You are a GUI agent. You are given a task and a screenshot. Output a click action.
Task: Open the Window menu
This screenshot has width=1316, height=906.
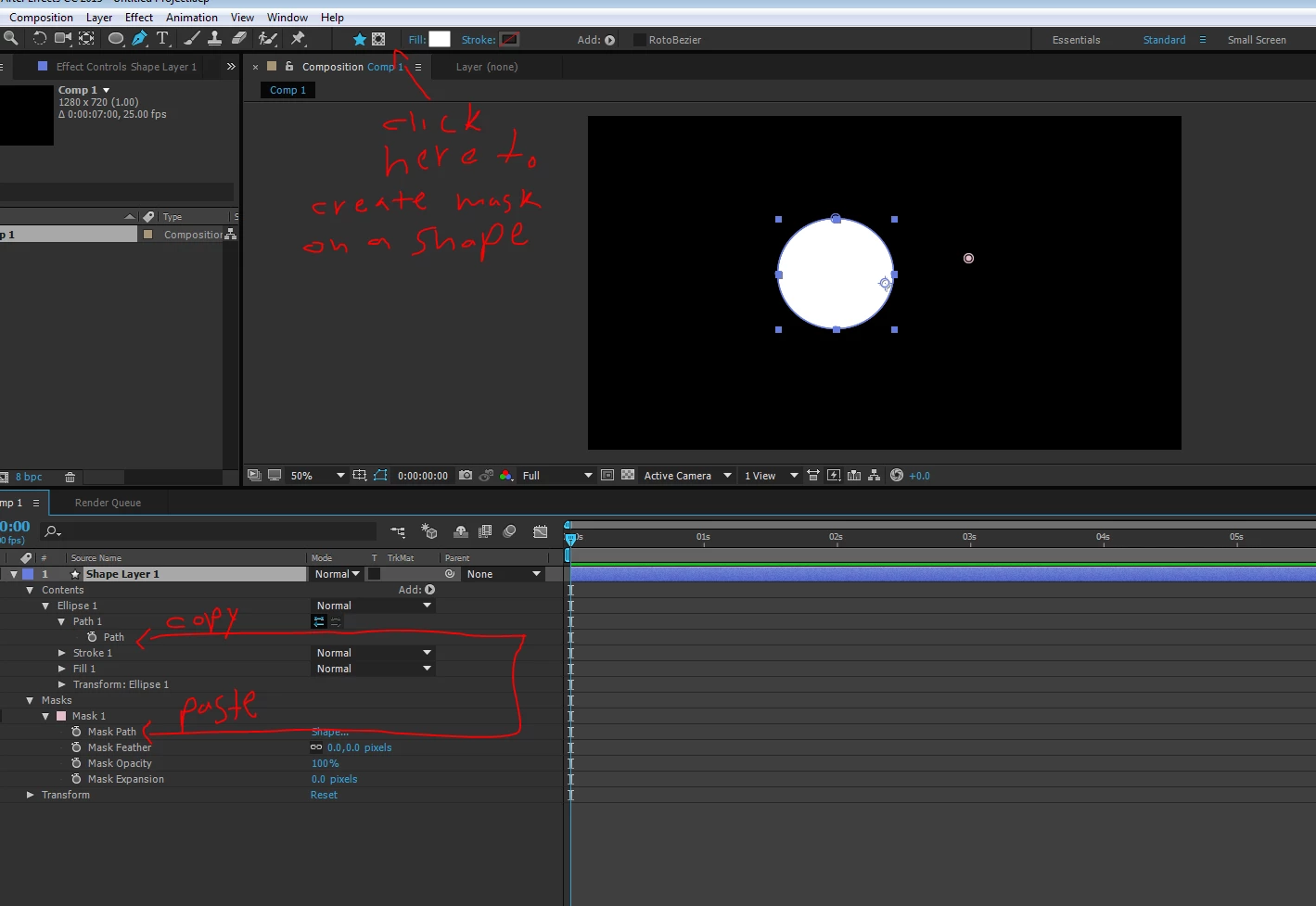pyautogui.click(x=287, y=18)
